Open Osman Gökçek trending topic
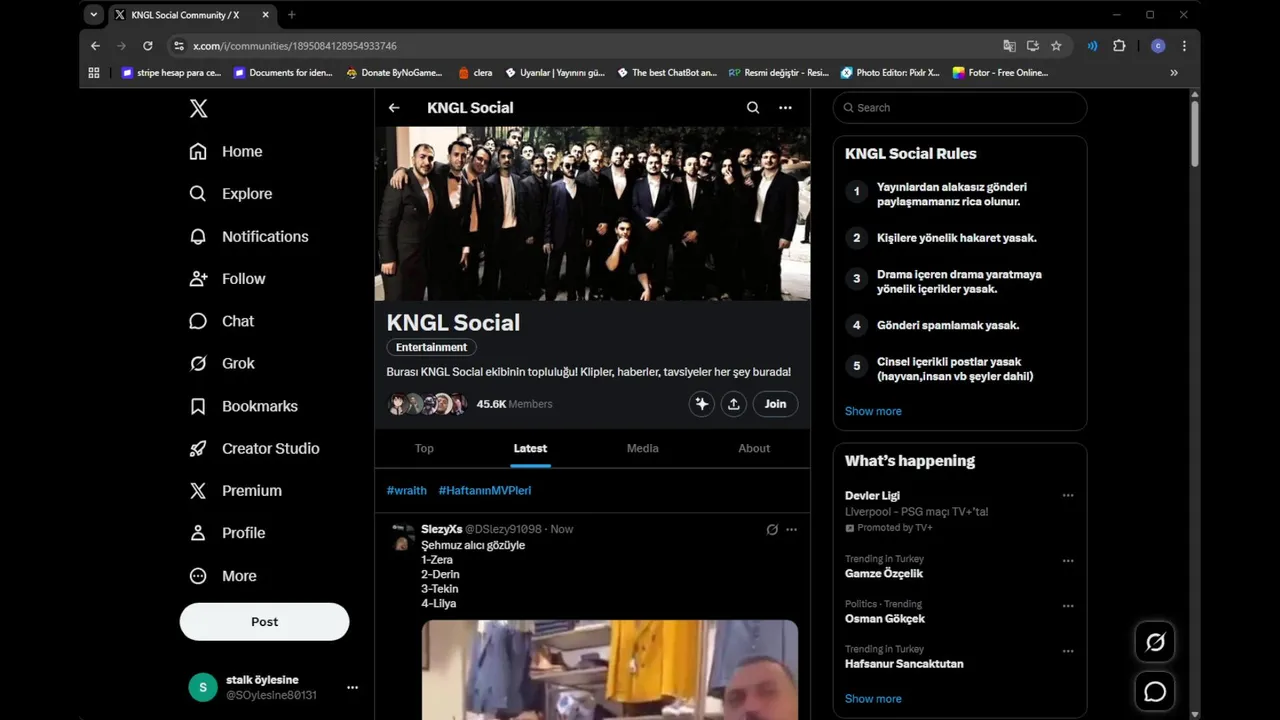This screenshot has width=1280, height=720. point(885,619)
